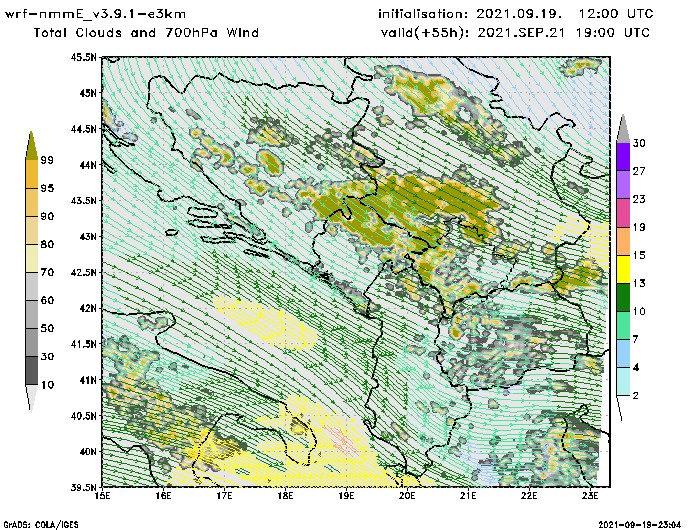Click the 30-50 gray cloud legend swatch

pos(32,342)
